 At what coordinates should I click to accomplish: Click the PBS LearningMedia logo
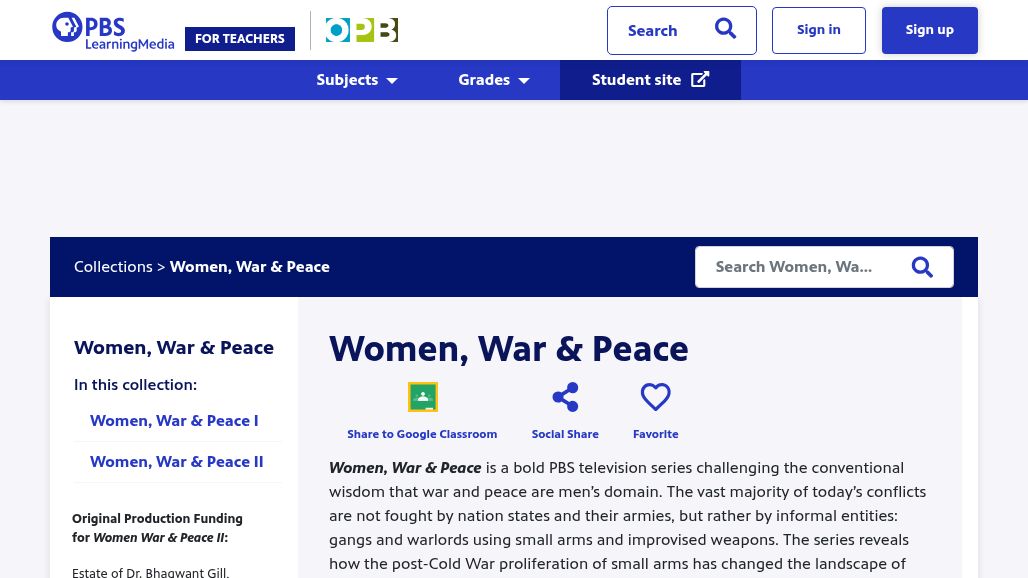click(112, 31)
